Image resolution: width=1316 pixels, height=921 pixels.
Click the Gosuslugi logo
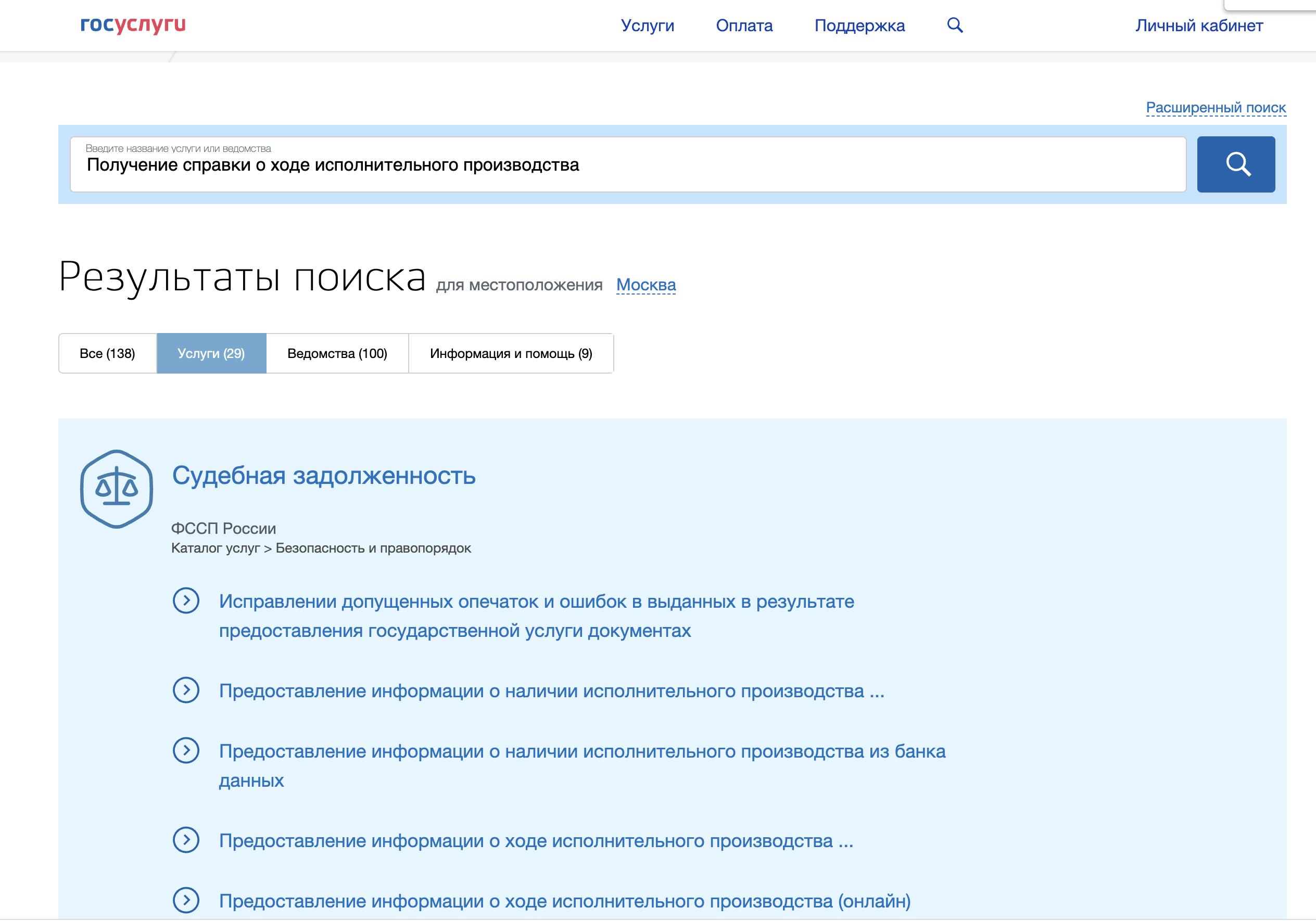click(x=133, y=25)
